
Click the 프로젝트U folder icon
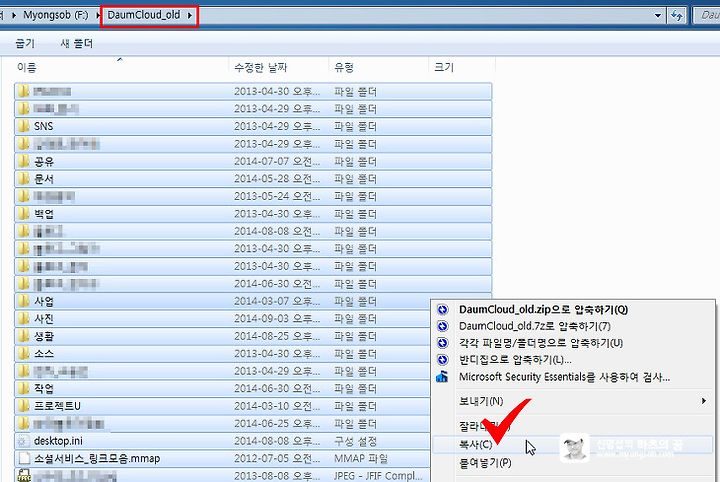[x=23, y=406]
